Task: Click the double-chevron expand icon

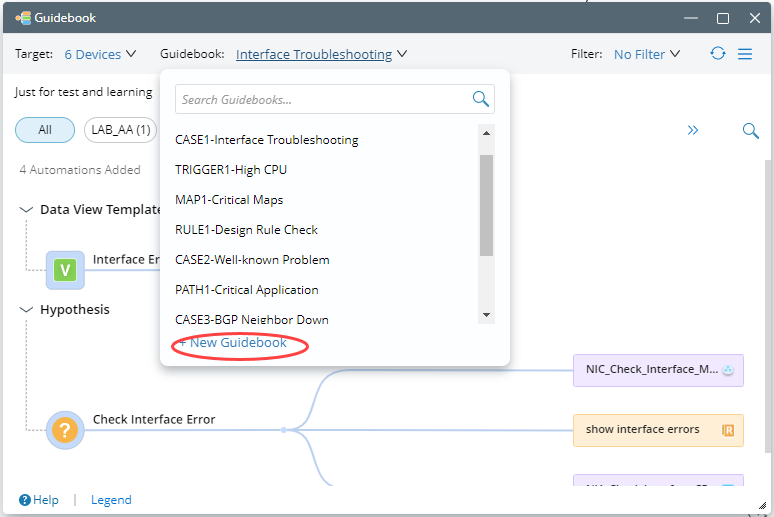Action: [692, 130]
